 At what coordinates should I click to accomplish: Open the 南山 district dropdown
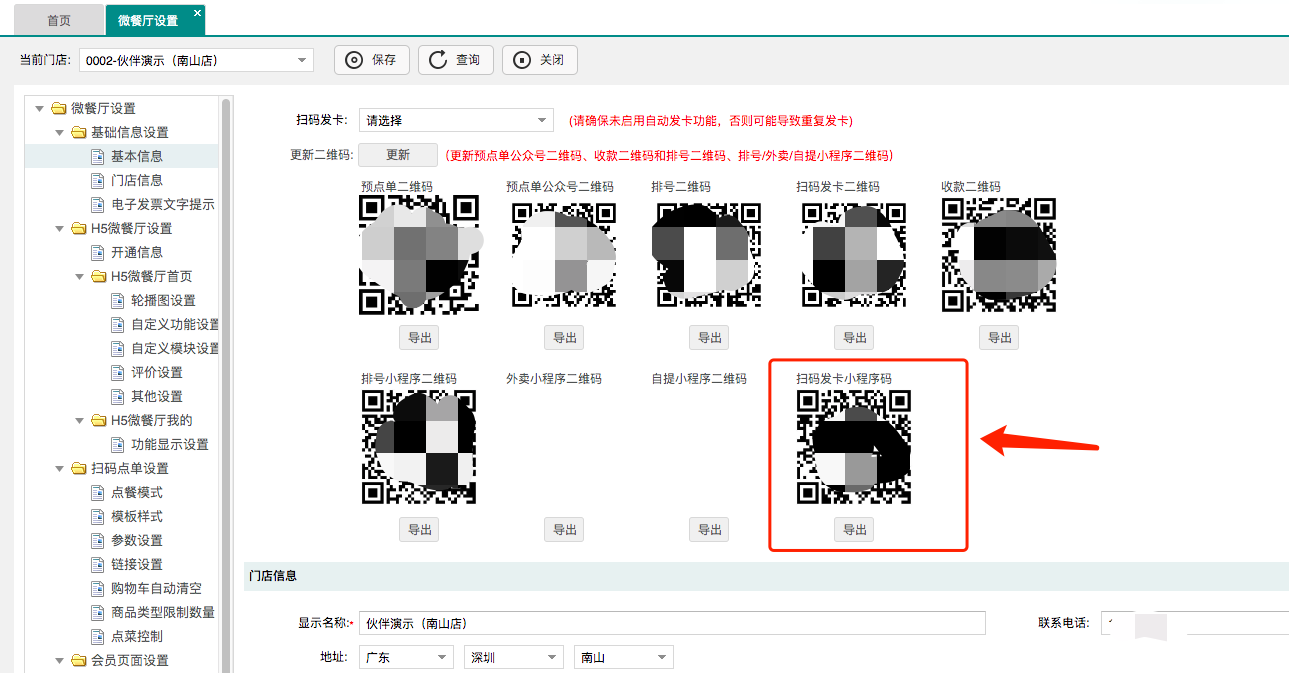pos(623,657)
